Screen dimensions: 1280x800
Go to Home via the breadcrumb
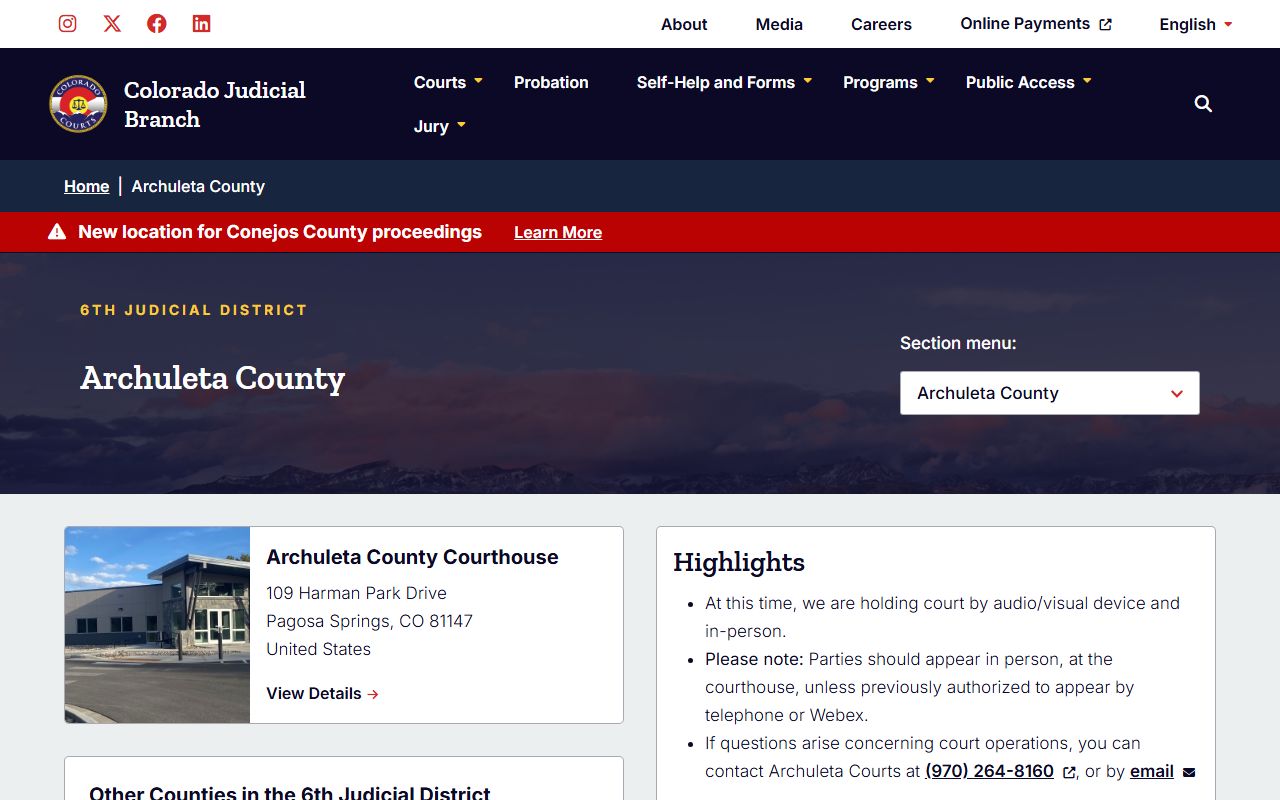click(87, 186)
